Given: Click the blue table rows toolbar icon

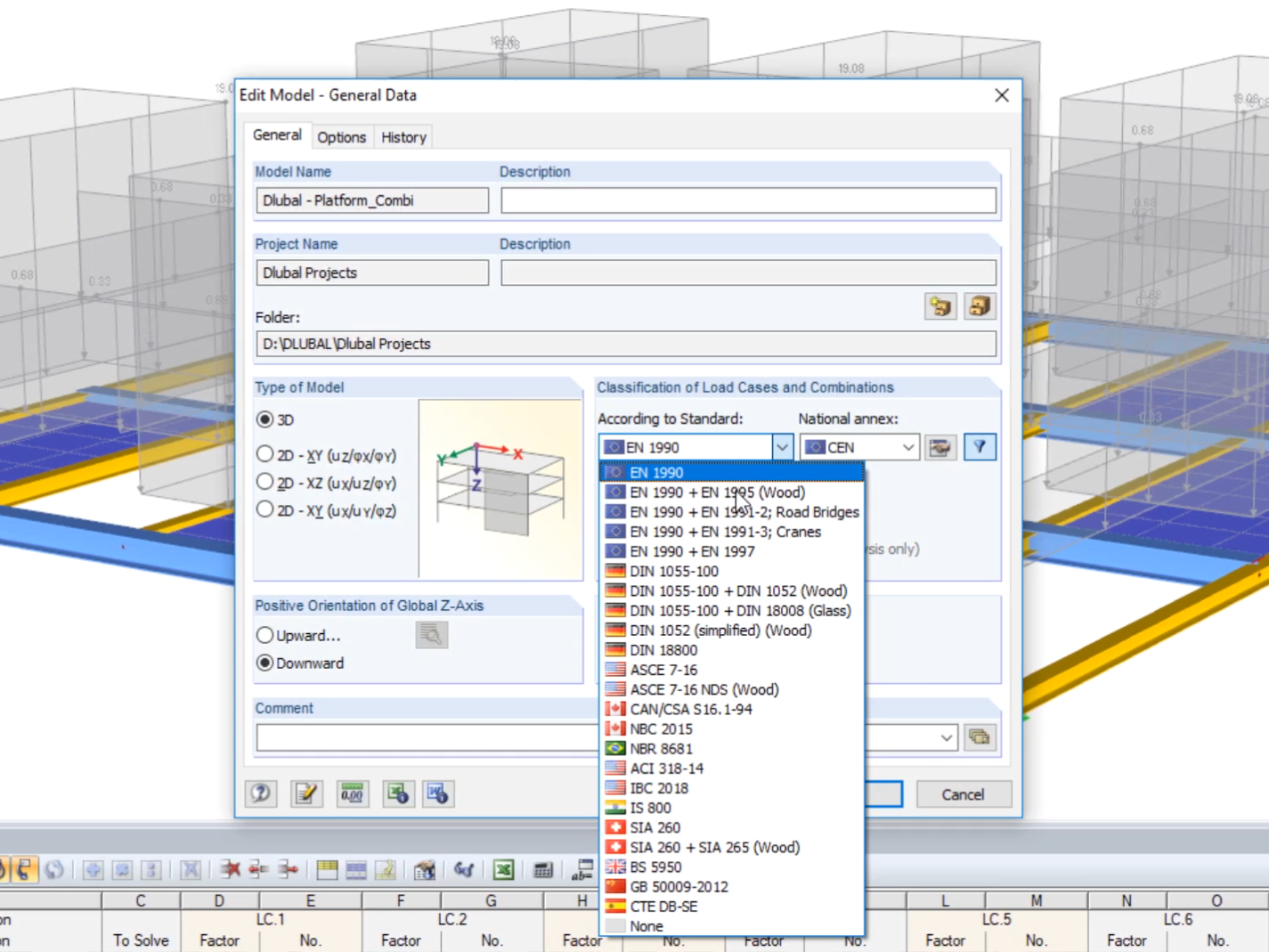Looking at the screenshot, I should click(x=356, y=869).
